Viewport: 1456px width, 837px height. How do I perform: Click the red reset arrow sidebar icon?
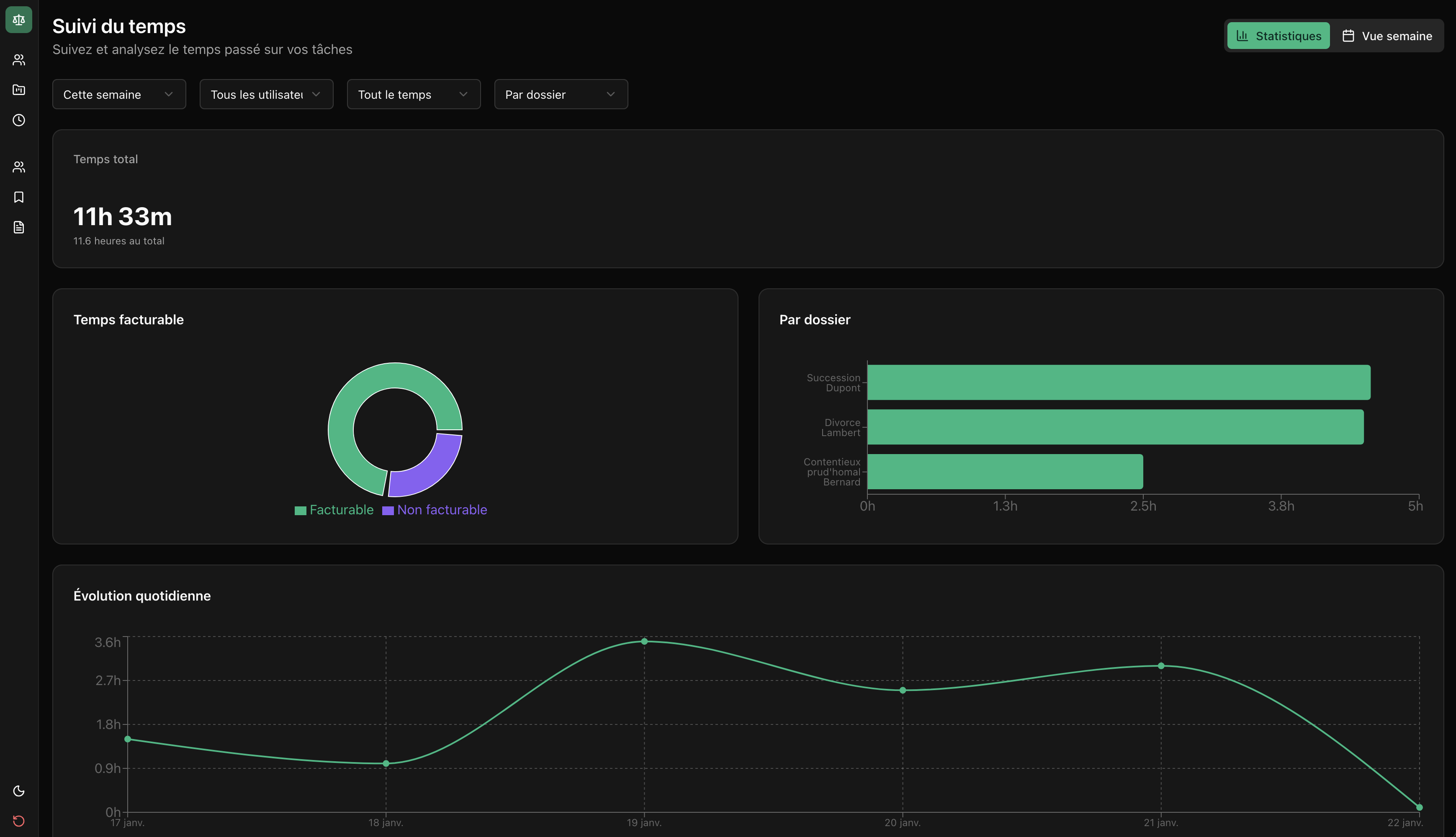point(18,821)
